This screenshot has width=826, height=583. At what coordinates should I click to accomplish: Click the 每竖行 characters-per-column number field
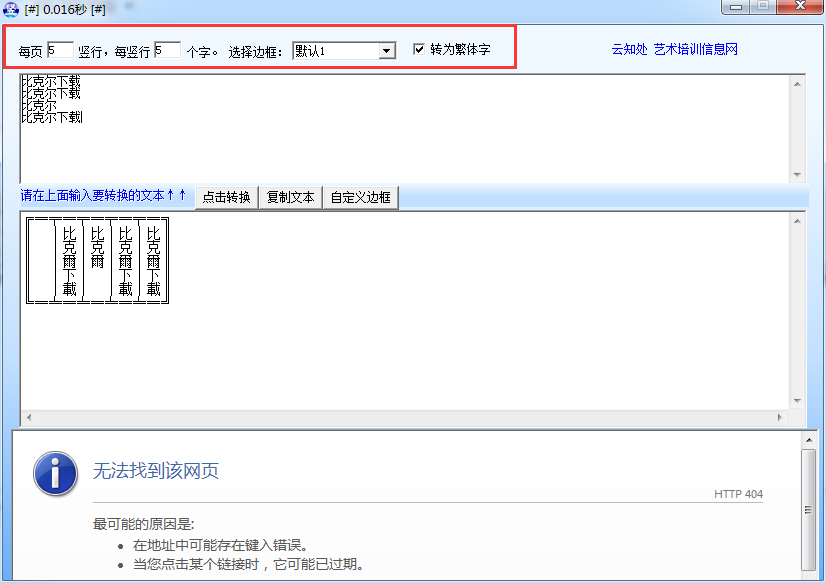tap(166, 49)
